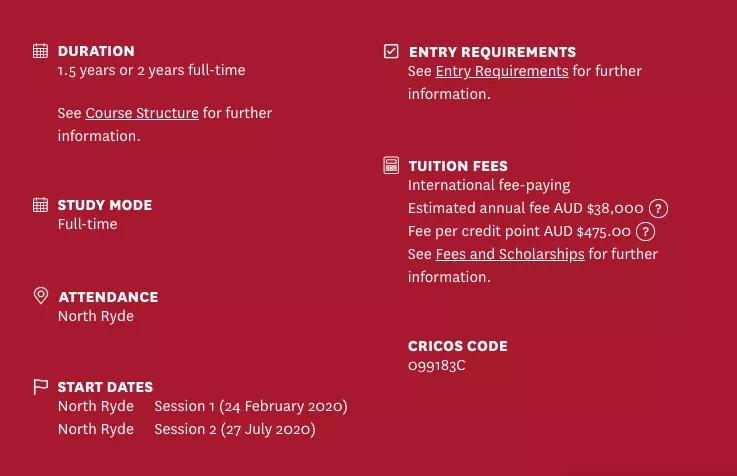Click the Entry Requirements heading
The image size is (737, 476).
492,52
